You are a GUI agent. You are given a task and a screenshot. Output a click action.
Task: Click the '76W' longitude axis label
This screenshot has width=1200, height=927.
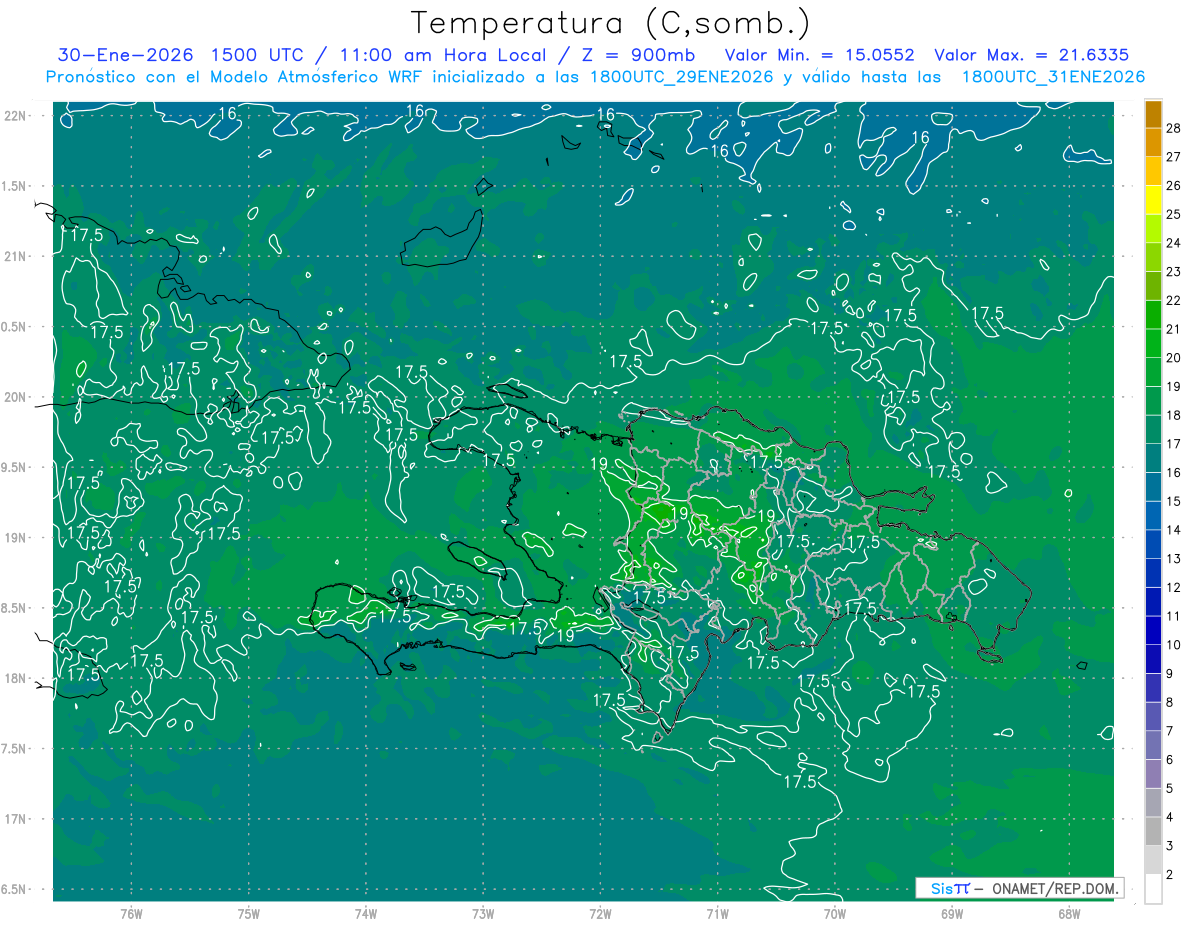point(131,913)
